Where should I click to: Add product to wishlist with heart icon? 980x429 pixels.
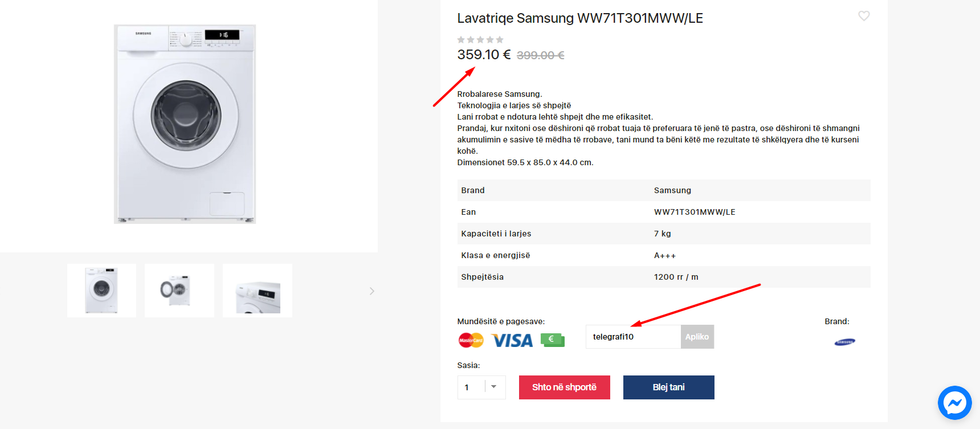[864, 16]
